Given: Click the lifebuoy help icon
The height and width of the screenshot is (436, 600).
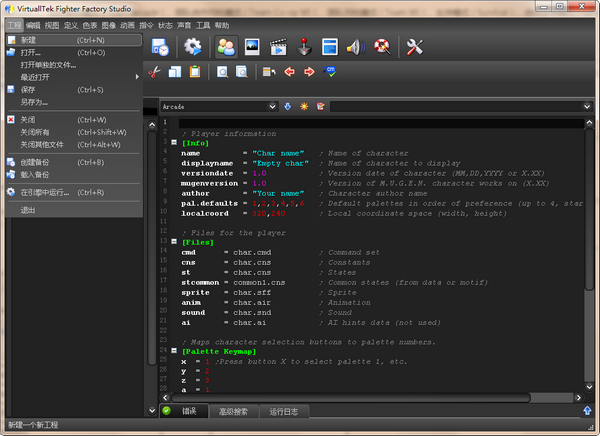Looking at the screenshot, I should 381,46.
